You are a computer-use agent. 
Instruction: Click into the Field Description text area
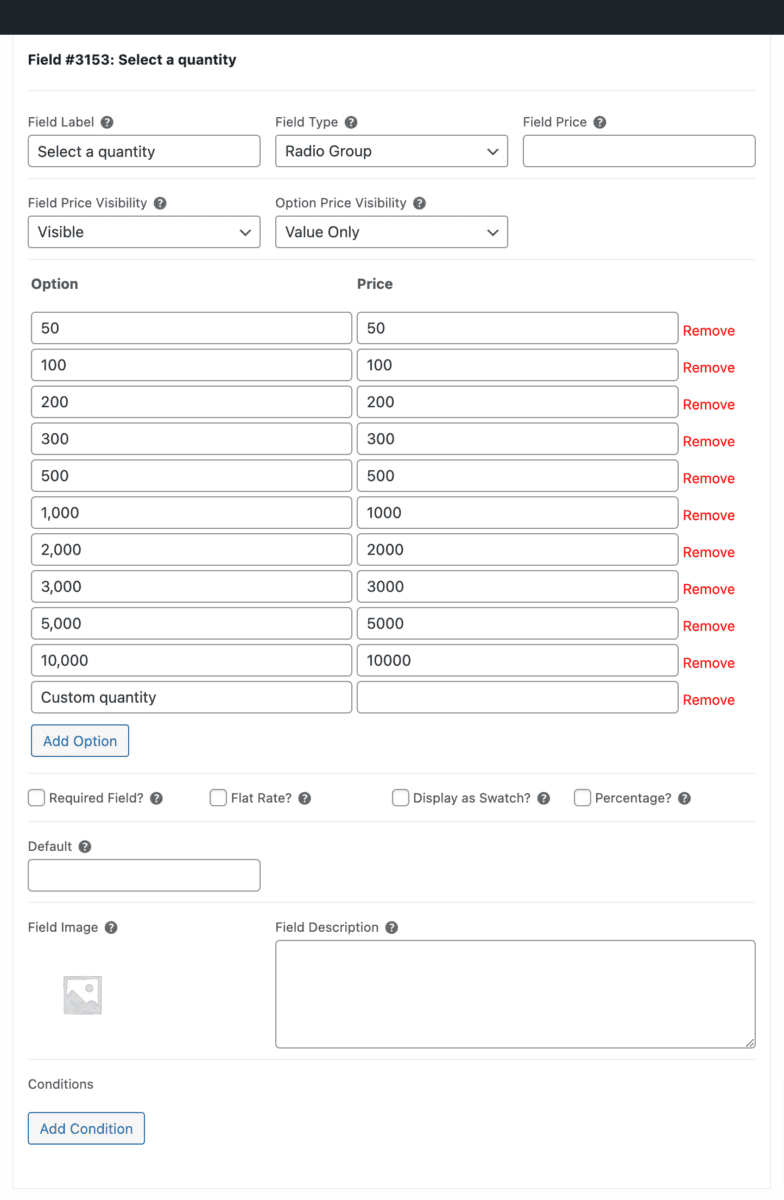(515, 994)
